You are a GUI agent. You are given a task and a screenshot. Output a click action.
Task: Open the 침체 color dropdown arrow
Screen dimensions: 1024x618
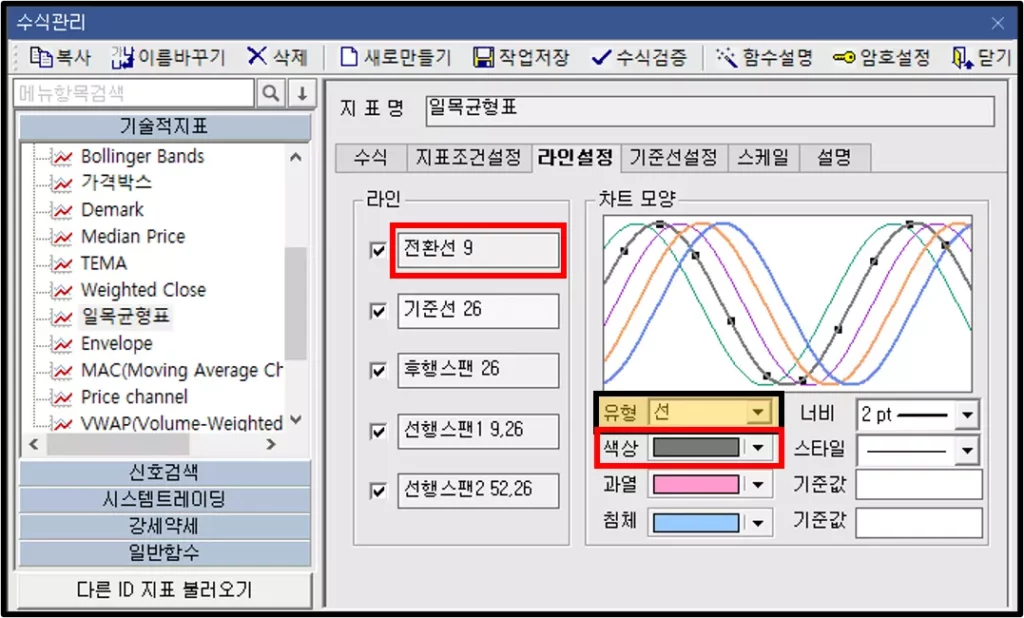758,523
